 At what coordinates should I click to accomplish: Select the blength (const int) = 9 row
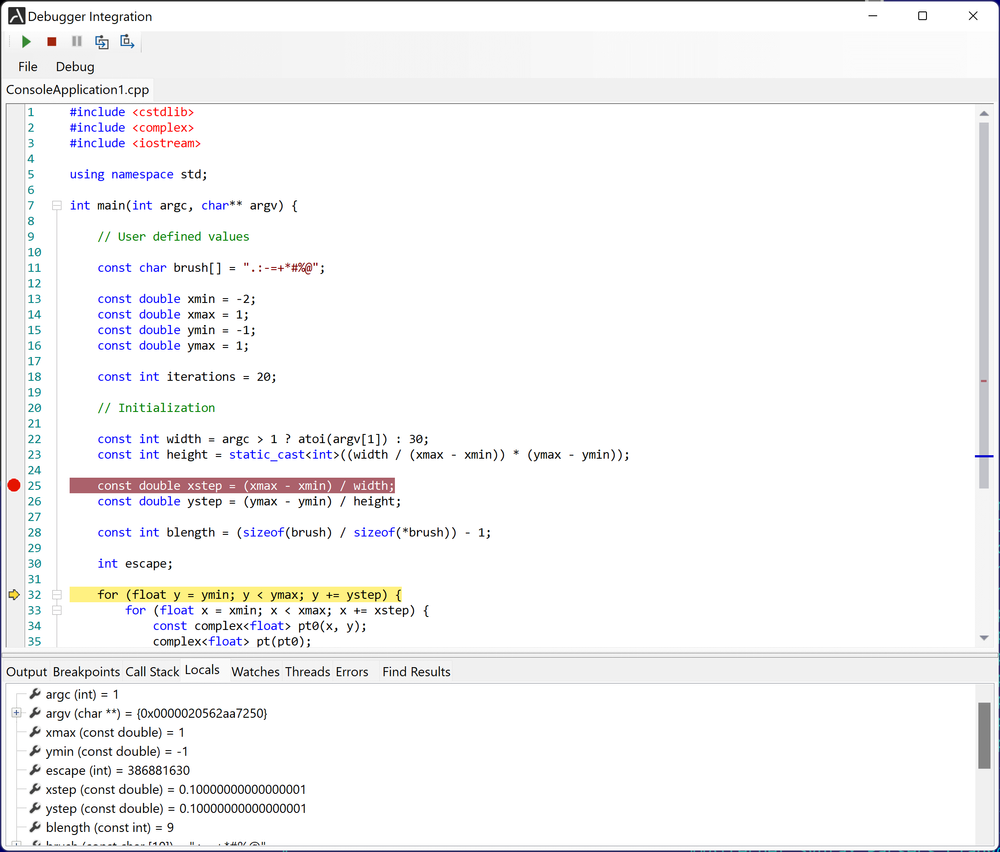coord(109,827)
